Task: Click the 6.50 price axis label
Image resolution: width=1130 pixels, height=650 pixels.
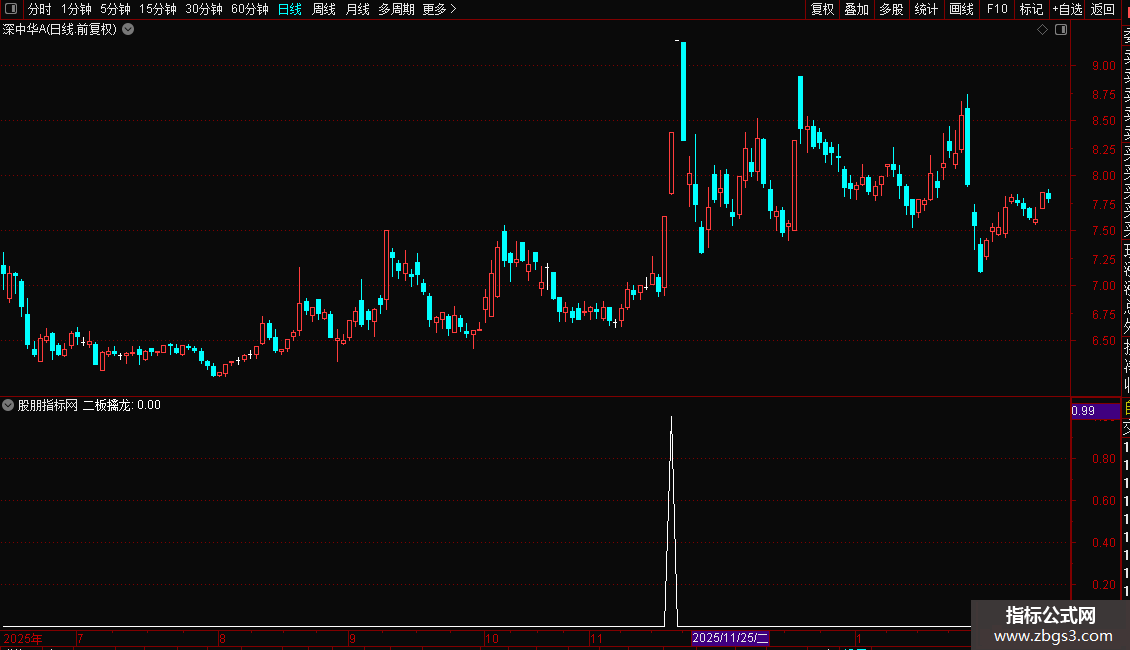Action: [1103, 341]
